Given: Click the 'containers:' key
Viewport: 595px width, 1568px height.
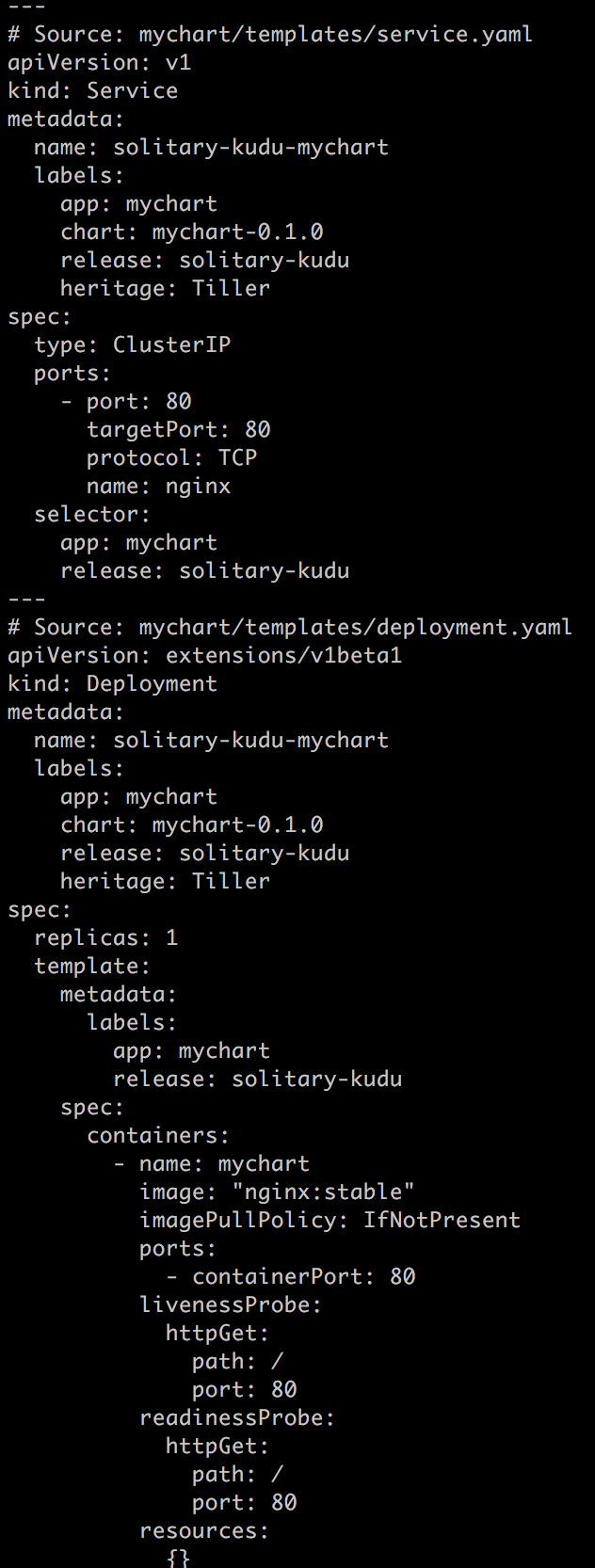Looking at the screenshot, I should [x=158, y=1136].
